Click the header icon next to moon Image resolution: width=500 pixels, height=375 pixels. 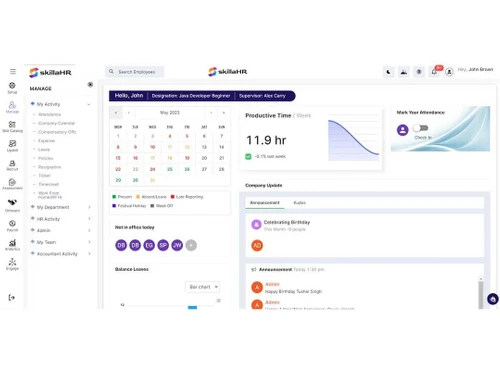click(x=404, y=72)
